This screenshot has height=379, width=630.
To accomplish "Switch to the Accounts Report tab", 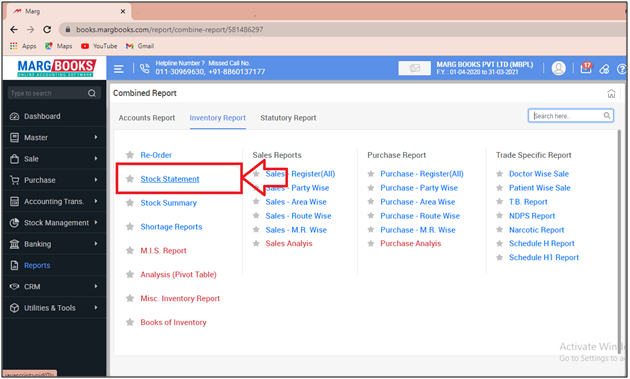I will (x=147, y=118).
